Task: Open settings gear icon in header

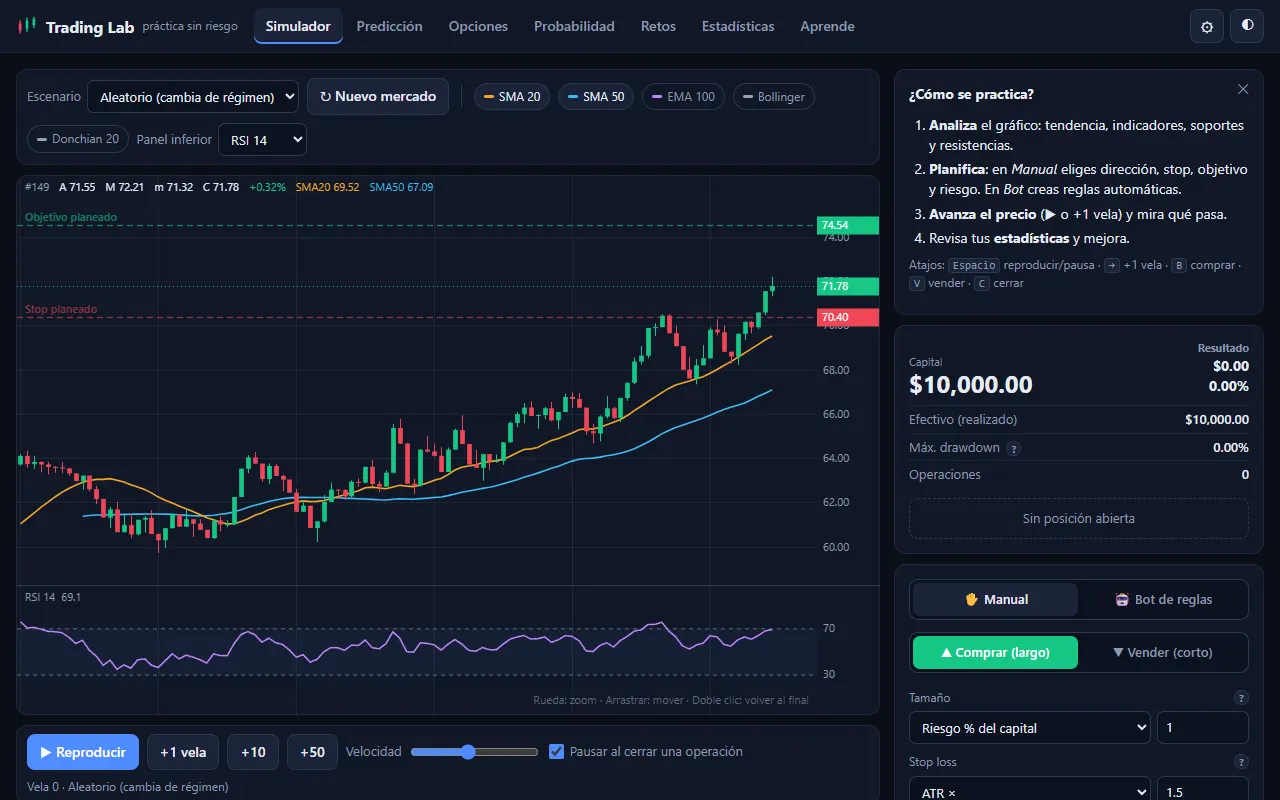Action: 1207,26
